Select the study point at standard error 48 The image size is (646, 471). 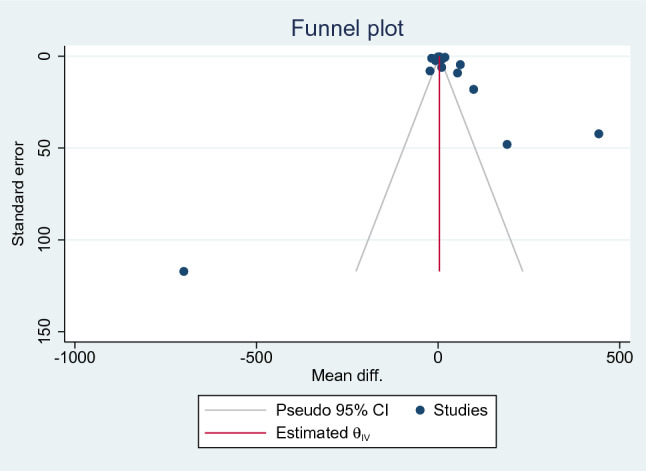tap(507, 144)
